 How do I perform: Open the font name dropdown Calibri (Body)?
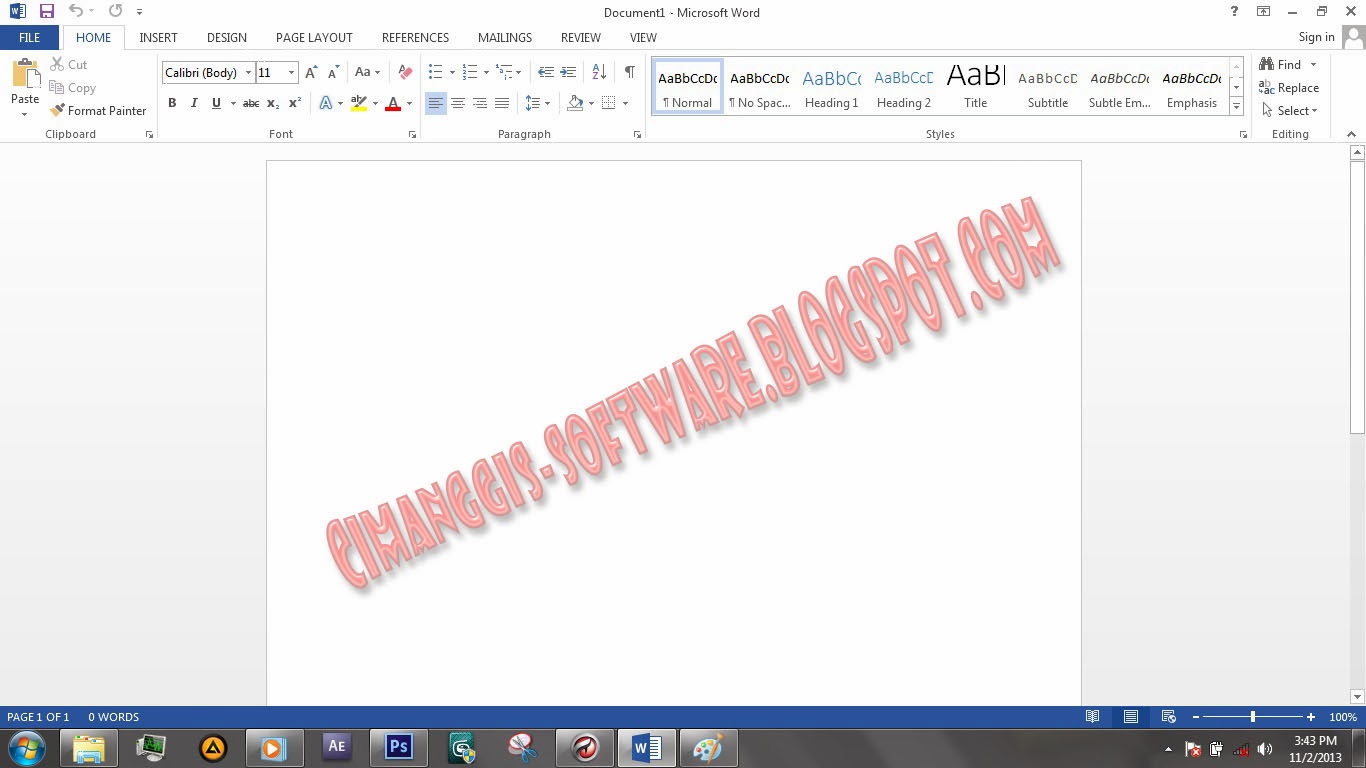click(x=249, y=72)
